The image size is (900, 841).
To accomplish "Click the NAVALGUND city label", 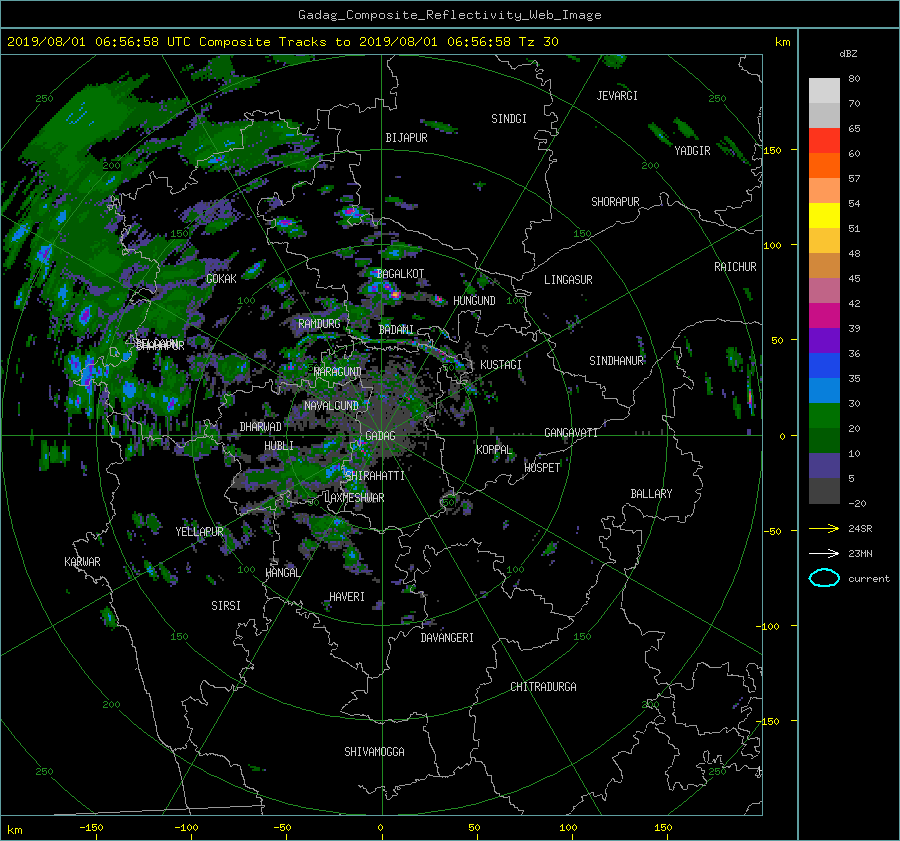I will click(331, 406).
